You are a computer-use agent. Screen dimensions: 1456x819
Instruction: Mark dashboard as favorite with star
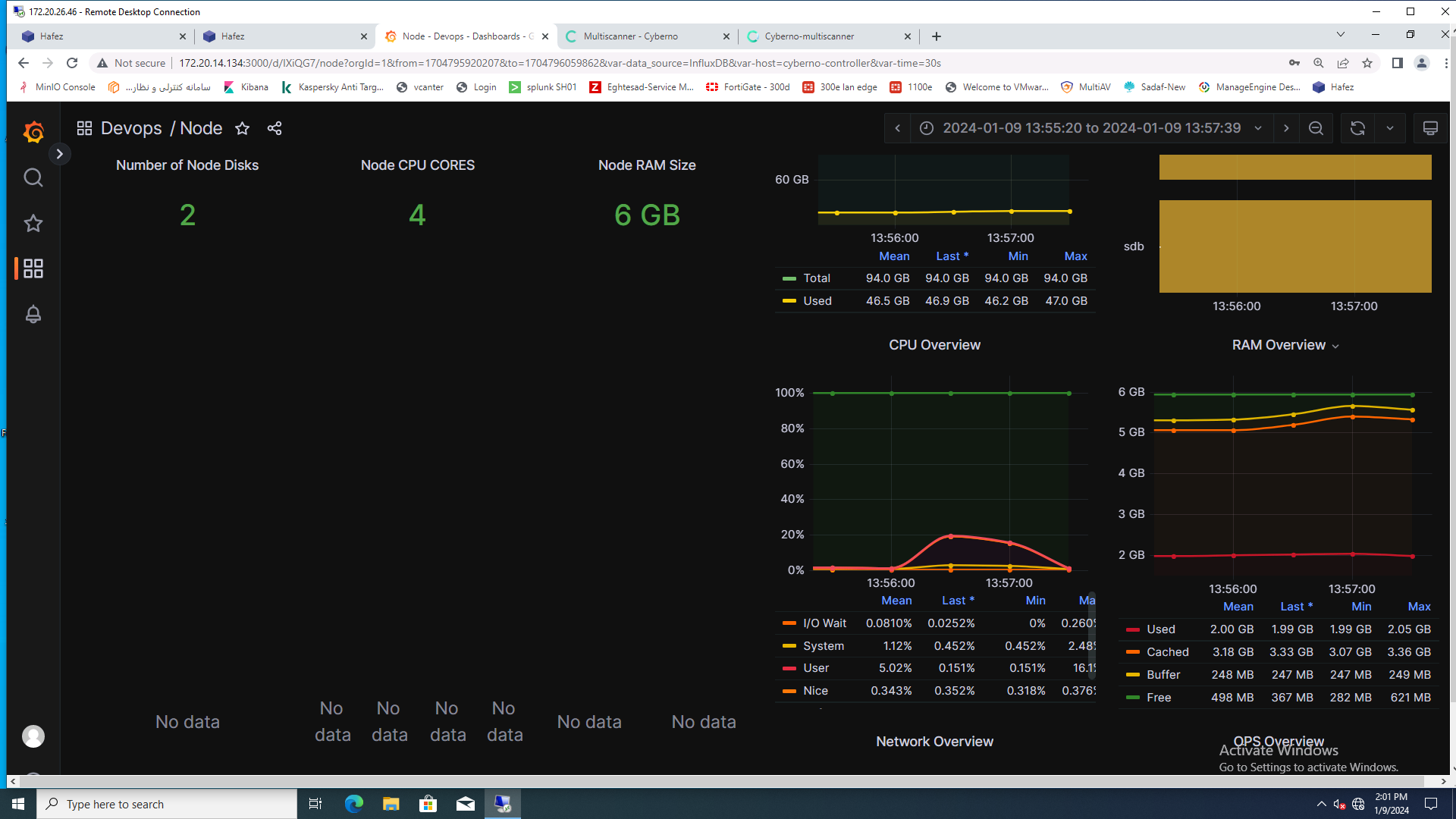point(242,128)
